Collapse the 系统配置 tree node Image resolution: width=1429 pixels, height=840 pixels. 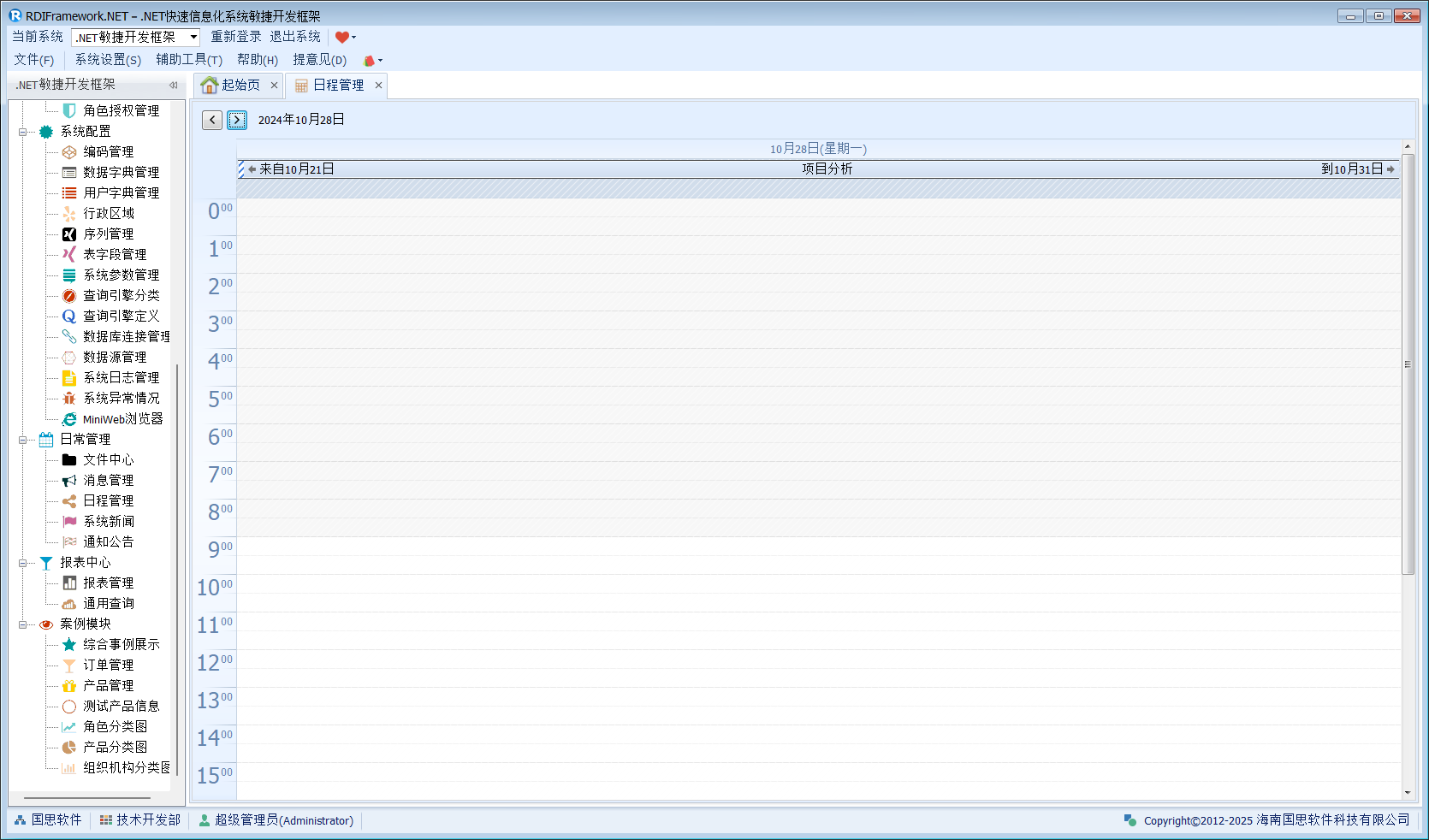(23, 132)
